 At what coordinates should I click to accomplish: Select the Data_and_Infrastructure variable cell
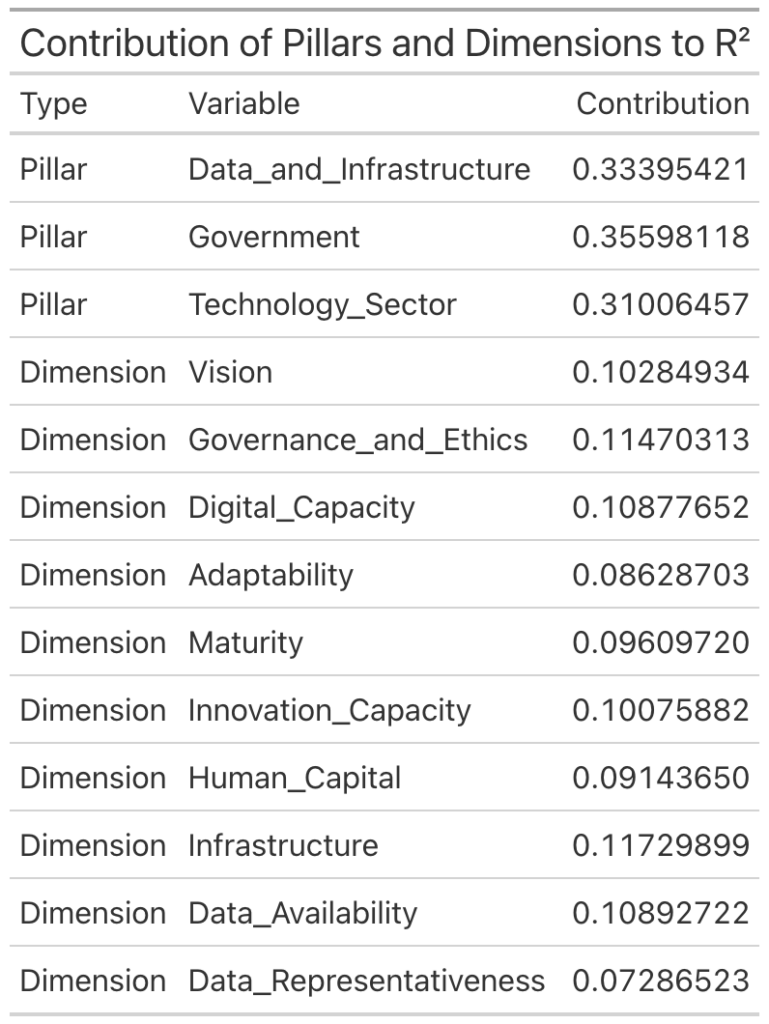coord(359,169)
